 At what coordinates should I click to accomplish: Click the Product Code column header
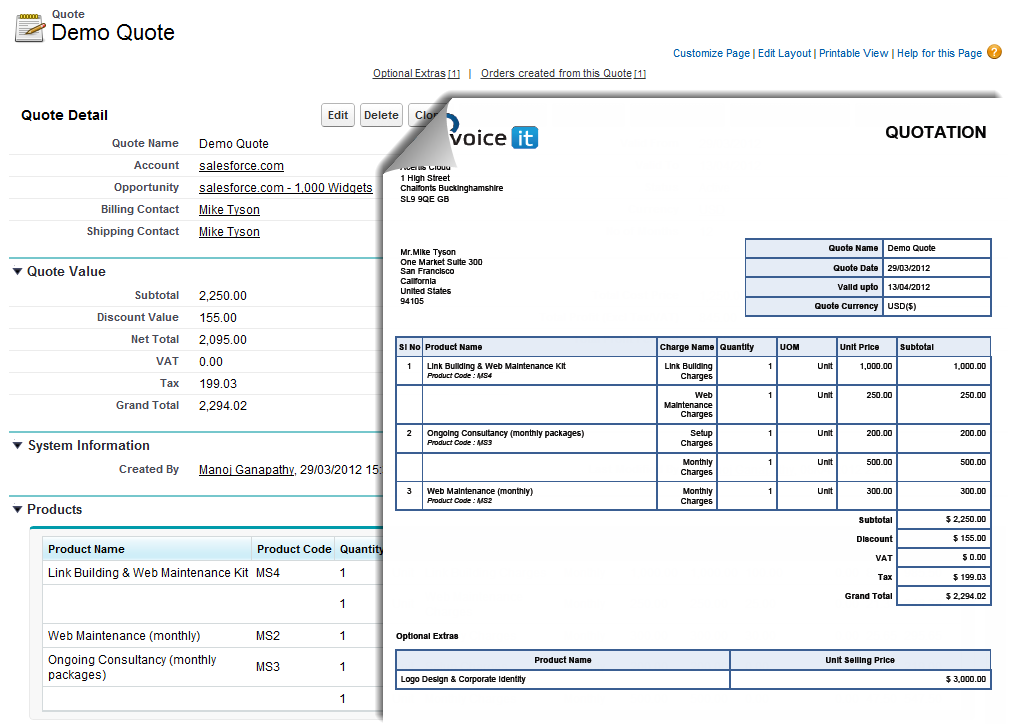click(294, 549)
